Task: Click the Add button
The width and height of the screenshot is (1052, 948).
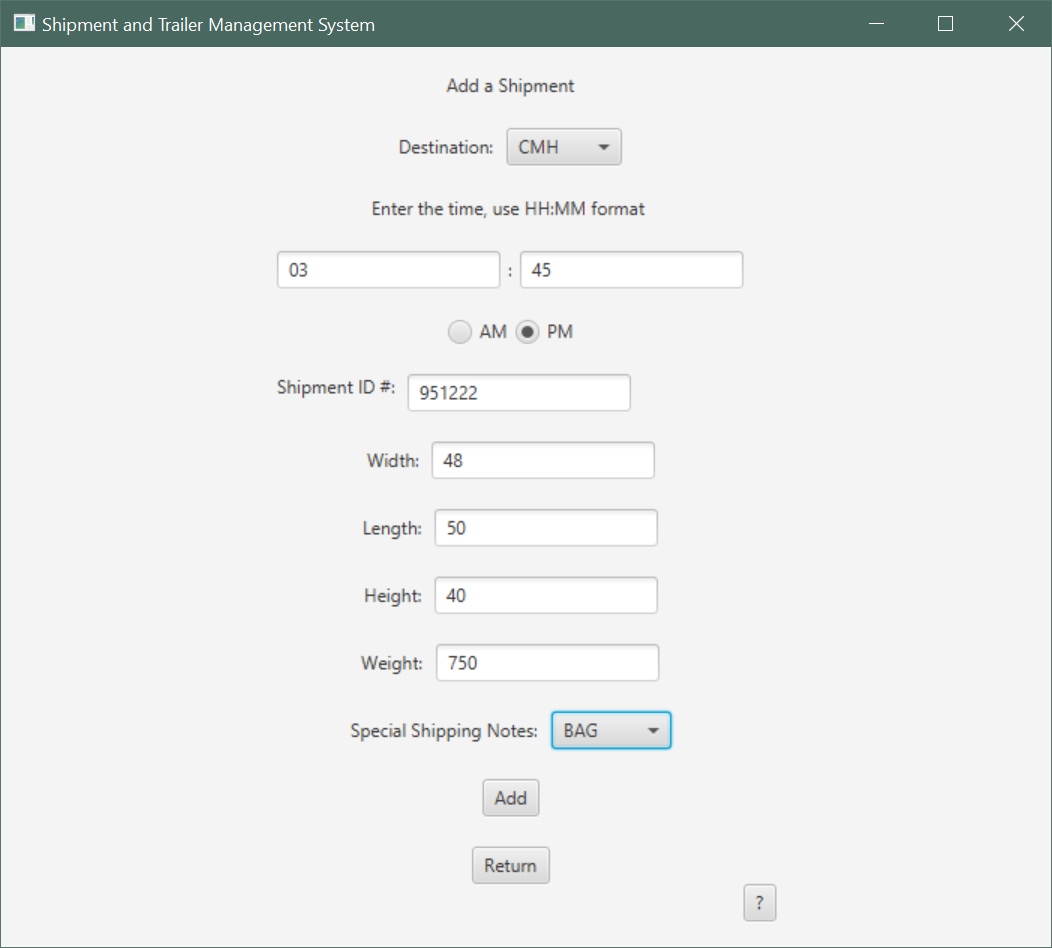Action: click(x=510, y=797)
